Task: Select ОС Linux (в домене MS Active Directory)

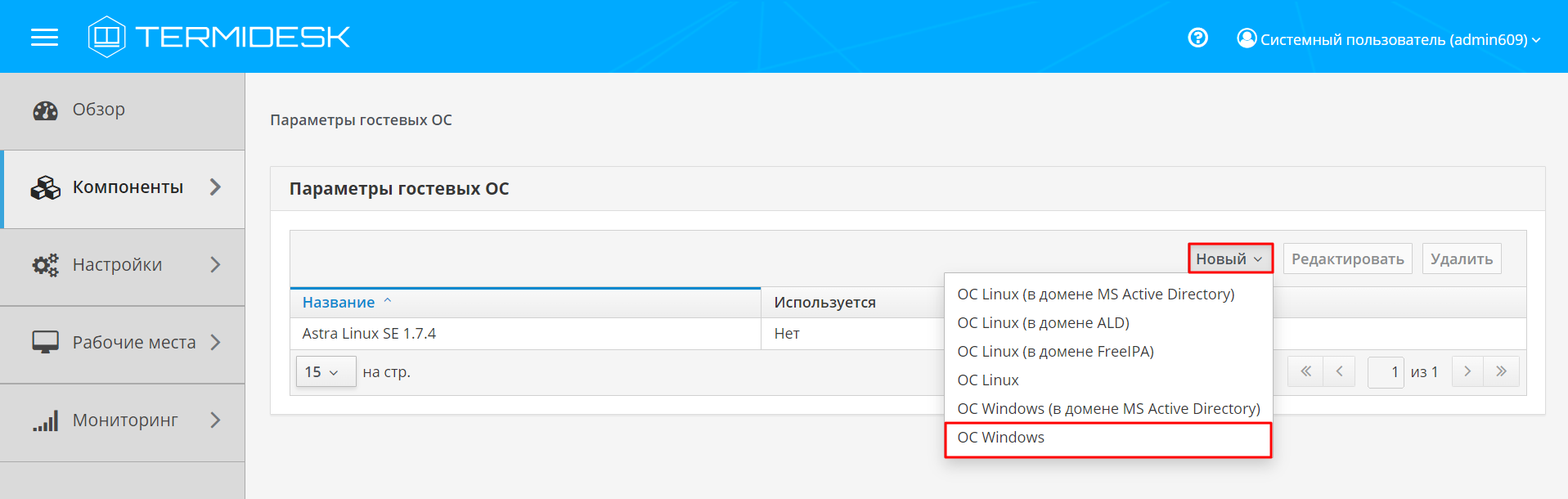Action: pyautogui.click(x=1108, y=294)
